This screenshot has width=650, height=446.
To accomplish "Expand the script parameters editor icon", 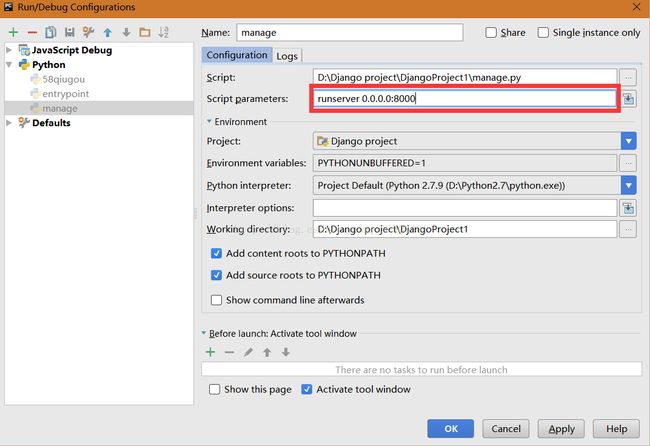I will (628, 99).
